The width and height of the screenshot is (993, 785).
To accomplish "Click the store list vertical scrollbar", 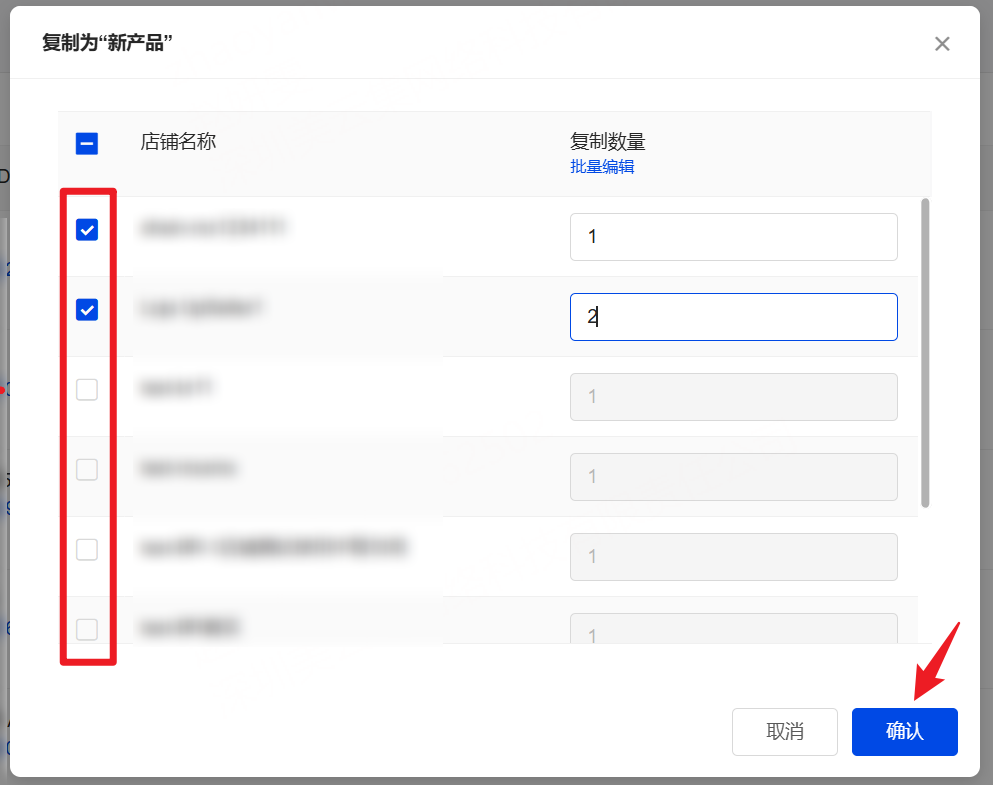I will 925,352.
